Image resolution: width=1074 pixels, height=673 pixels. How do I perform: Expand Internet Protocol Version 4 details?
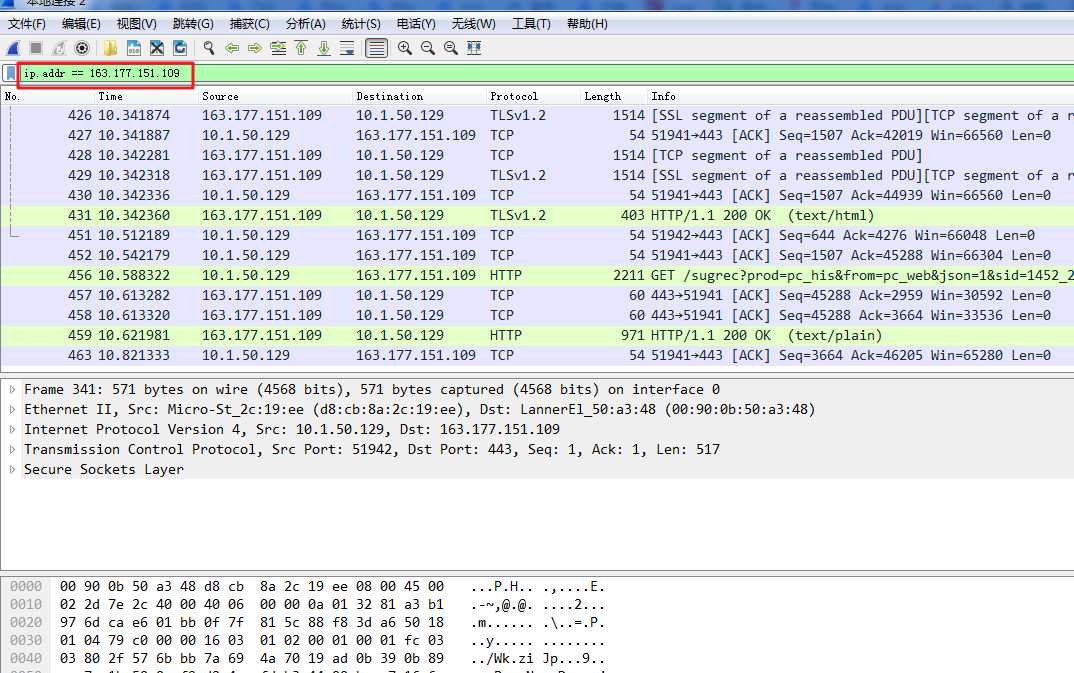[x=12, y=429]
